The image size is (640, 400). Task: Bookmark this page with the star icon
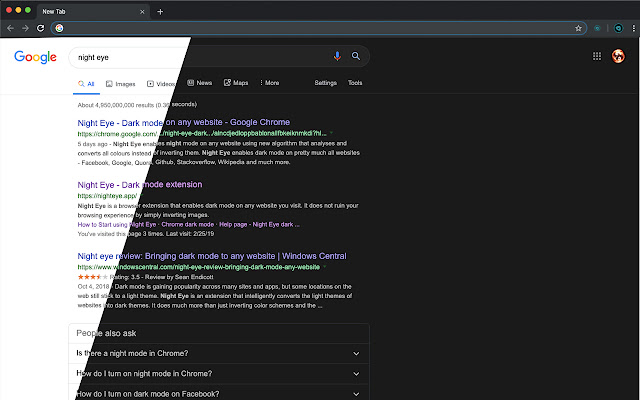pos(578,29)
